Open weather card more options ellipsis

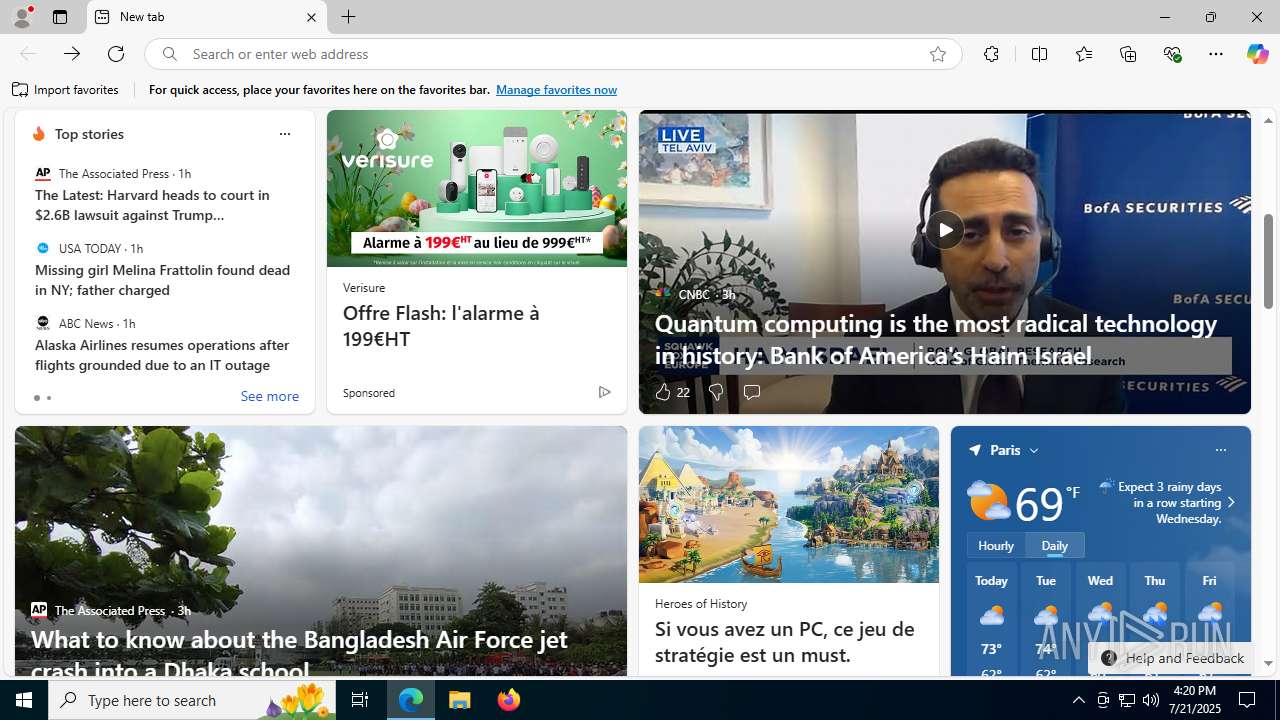pos(1220,450)
